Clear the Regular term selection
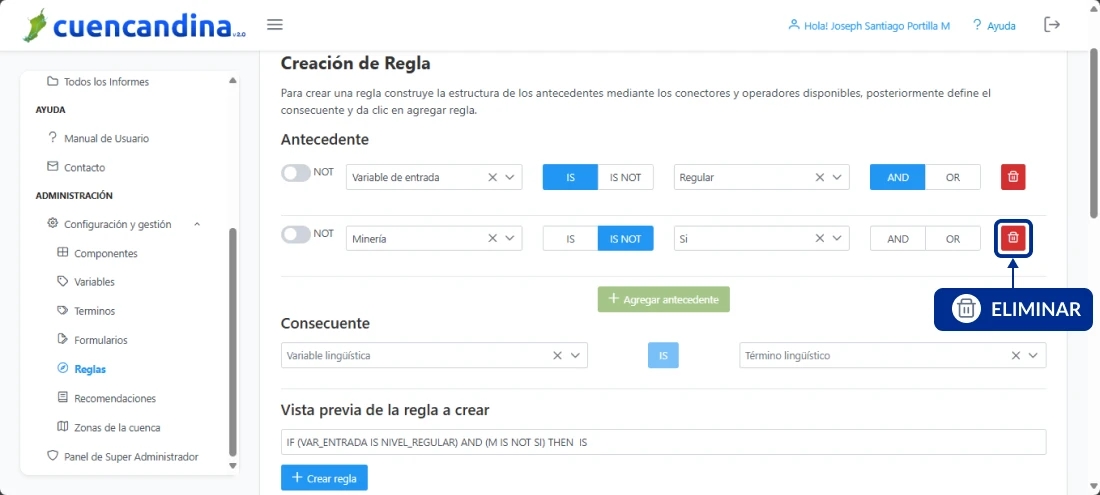This screenshot has height=495, width=1100. (x=820, y=178)
